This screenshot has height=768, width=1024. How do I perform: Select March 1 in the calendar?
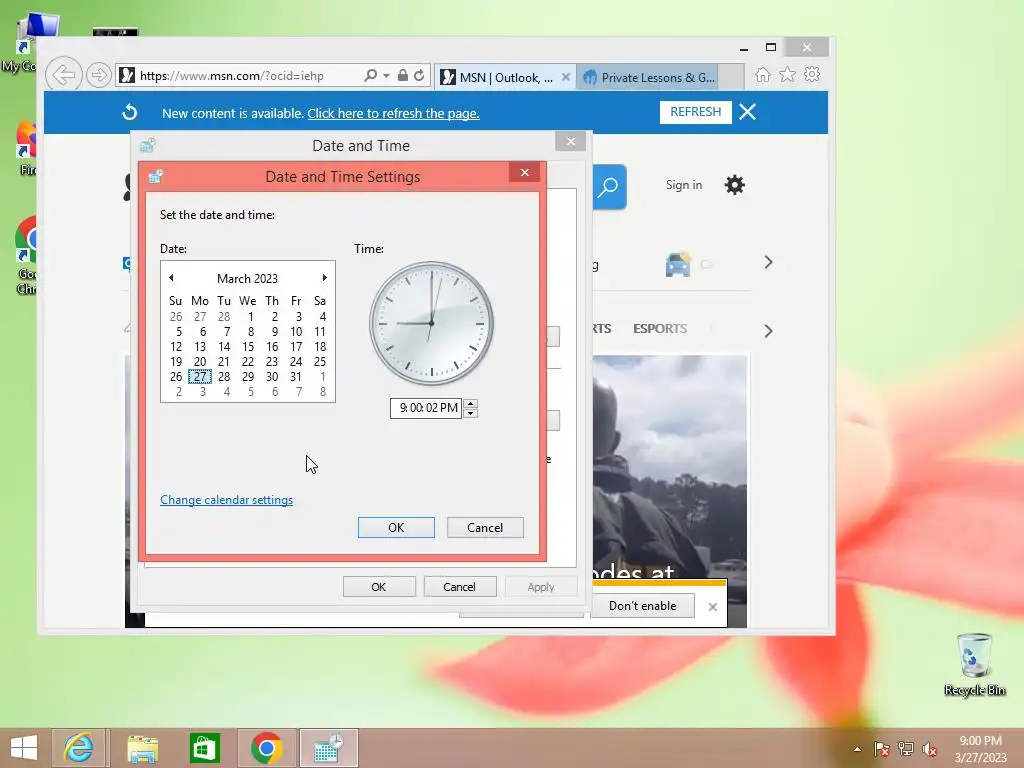[250, 317]
